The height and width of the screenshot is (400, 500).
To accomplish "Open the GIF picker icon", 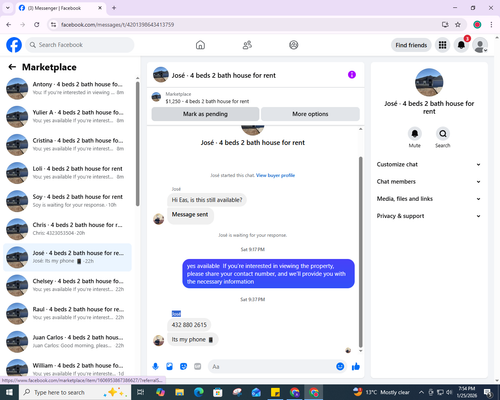I will click(x=198, y=367).
